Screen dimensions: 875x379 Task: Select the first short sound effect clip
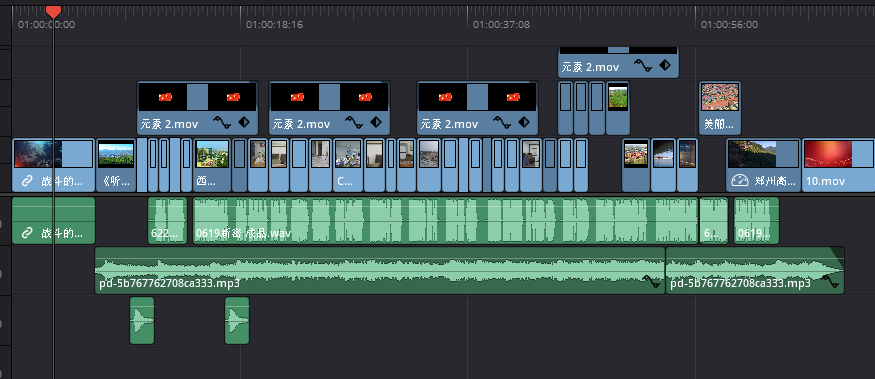142,320
